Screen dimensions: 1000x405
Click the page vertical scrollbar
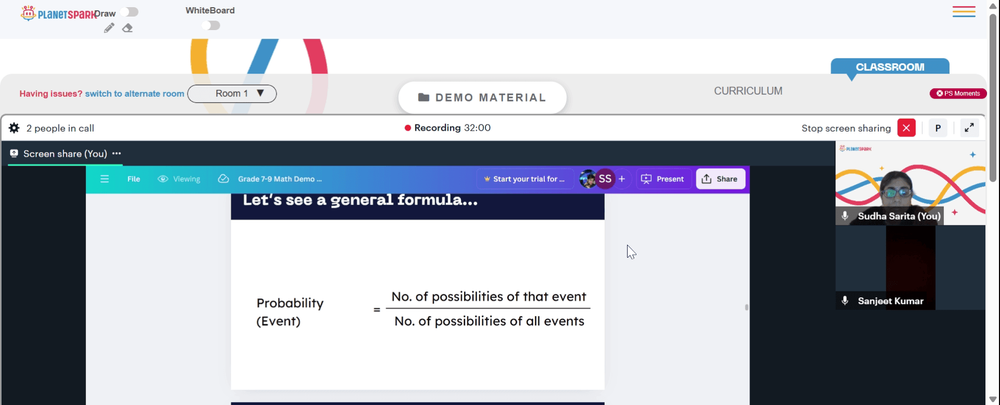click(x=994, y=96)
